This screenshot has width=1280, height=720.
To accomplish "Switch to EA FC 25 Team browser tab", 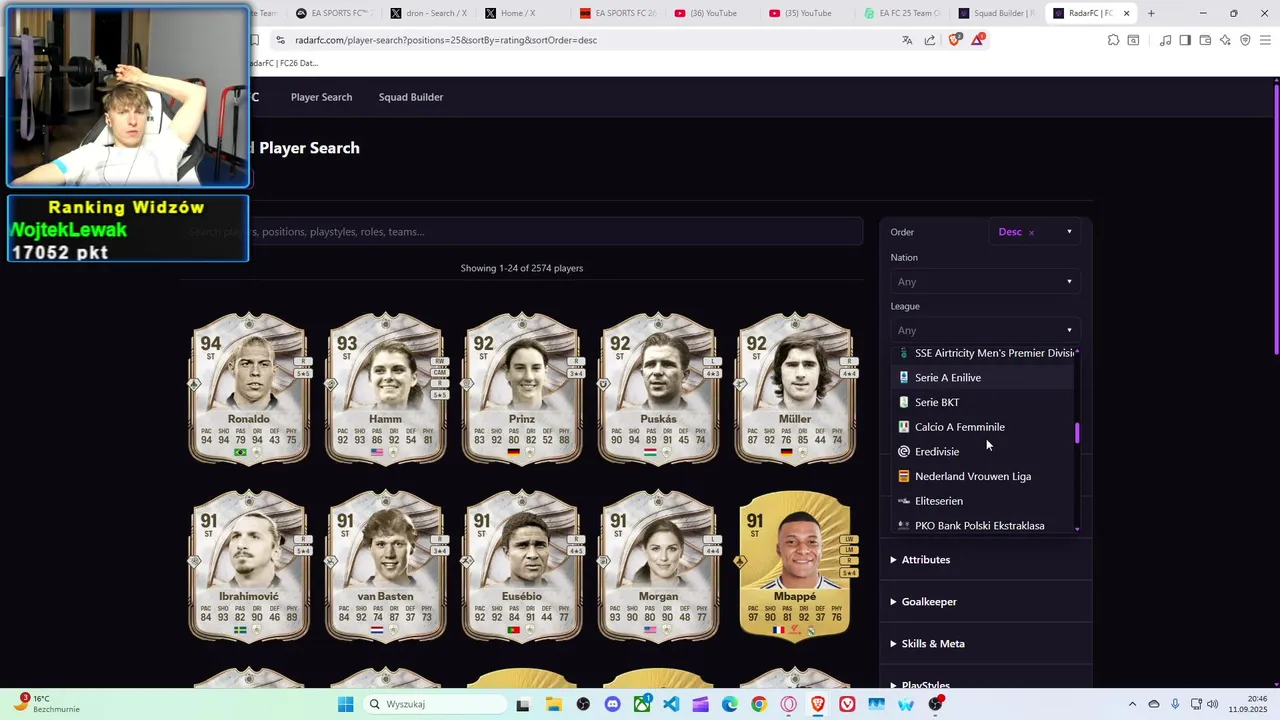I will point(902,13).
